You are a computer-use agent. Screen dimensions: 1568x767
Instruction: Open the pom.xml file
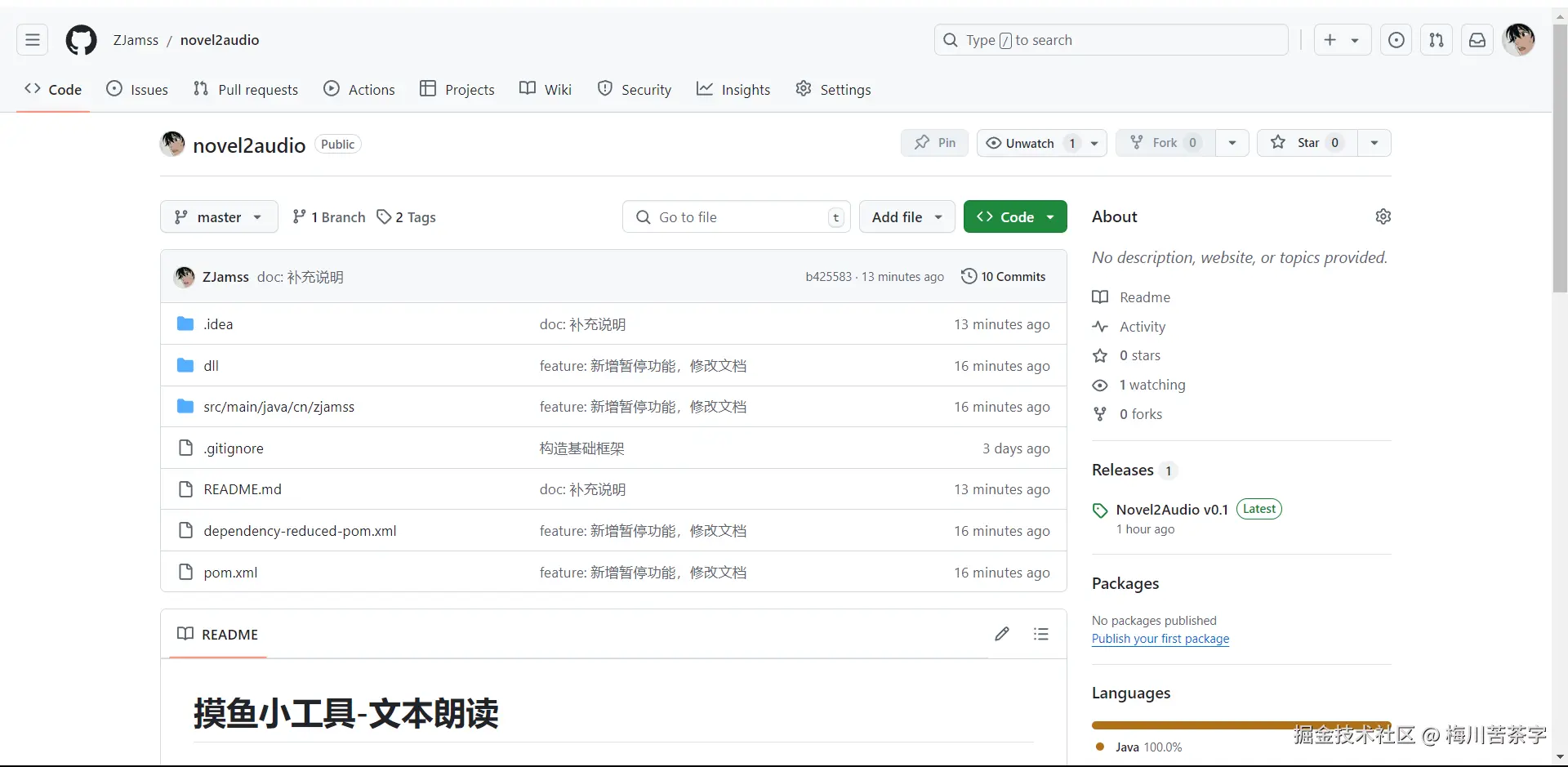pos(230,573)
